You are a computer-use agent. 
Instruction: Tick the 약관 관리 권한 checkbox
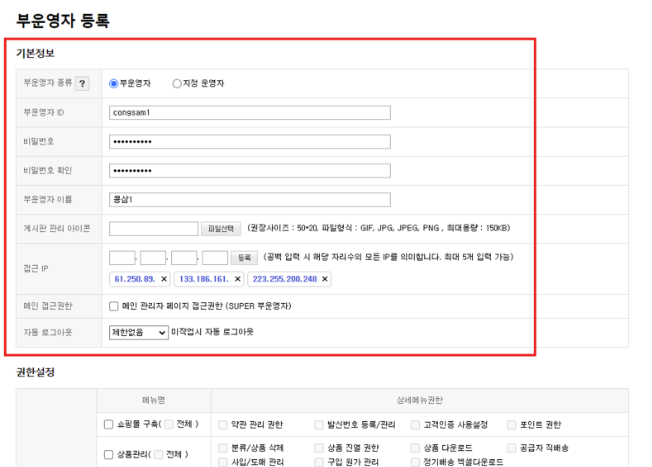[x=222, y=424]
